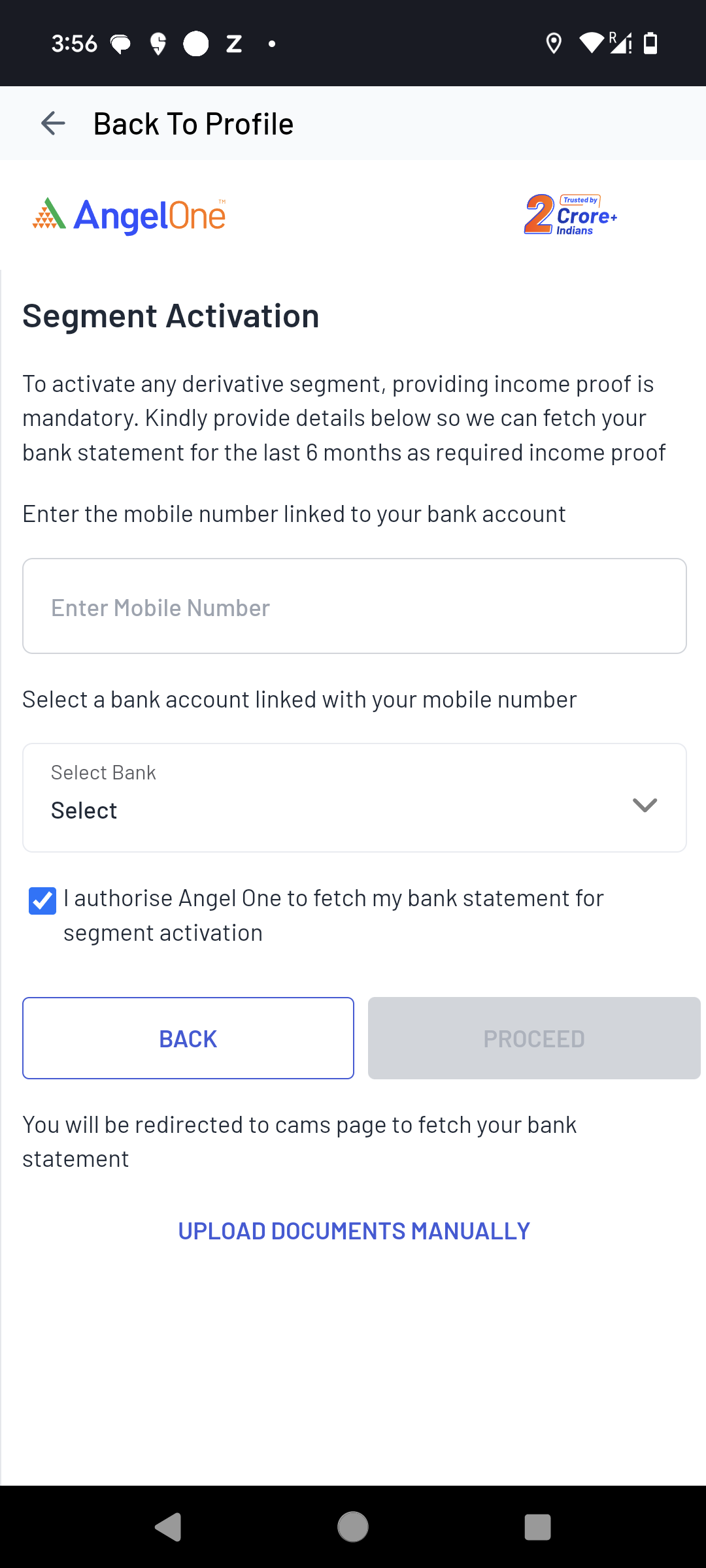Tap the location icon in status bar

(554, 44)
